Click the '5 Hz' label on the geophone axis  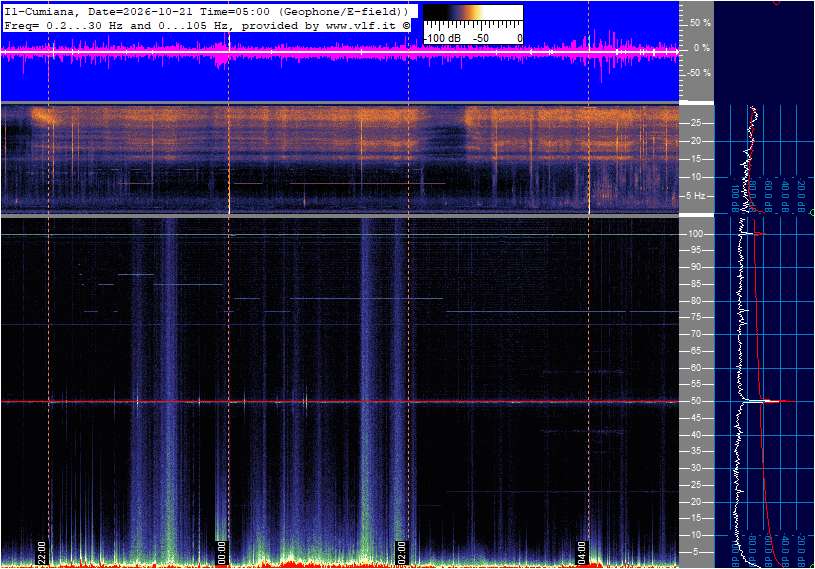(696, 196)
